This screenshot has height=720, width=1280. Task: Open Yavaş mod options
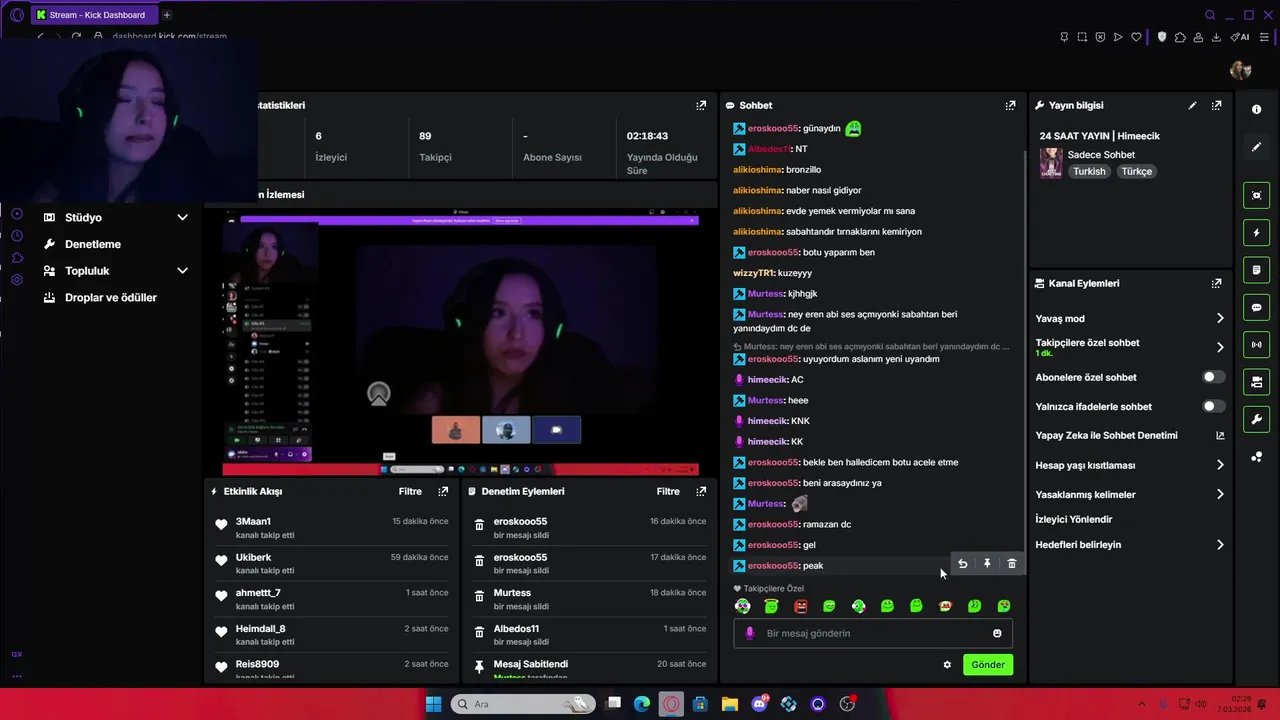[x=1129, y=318]
